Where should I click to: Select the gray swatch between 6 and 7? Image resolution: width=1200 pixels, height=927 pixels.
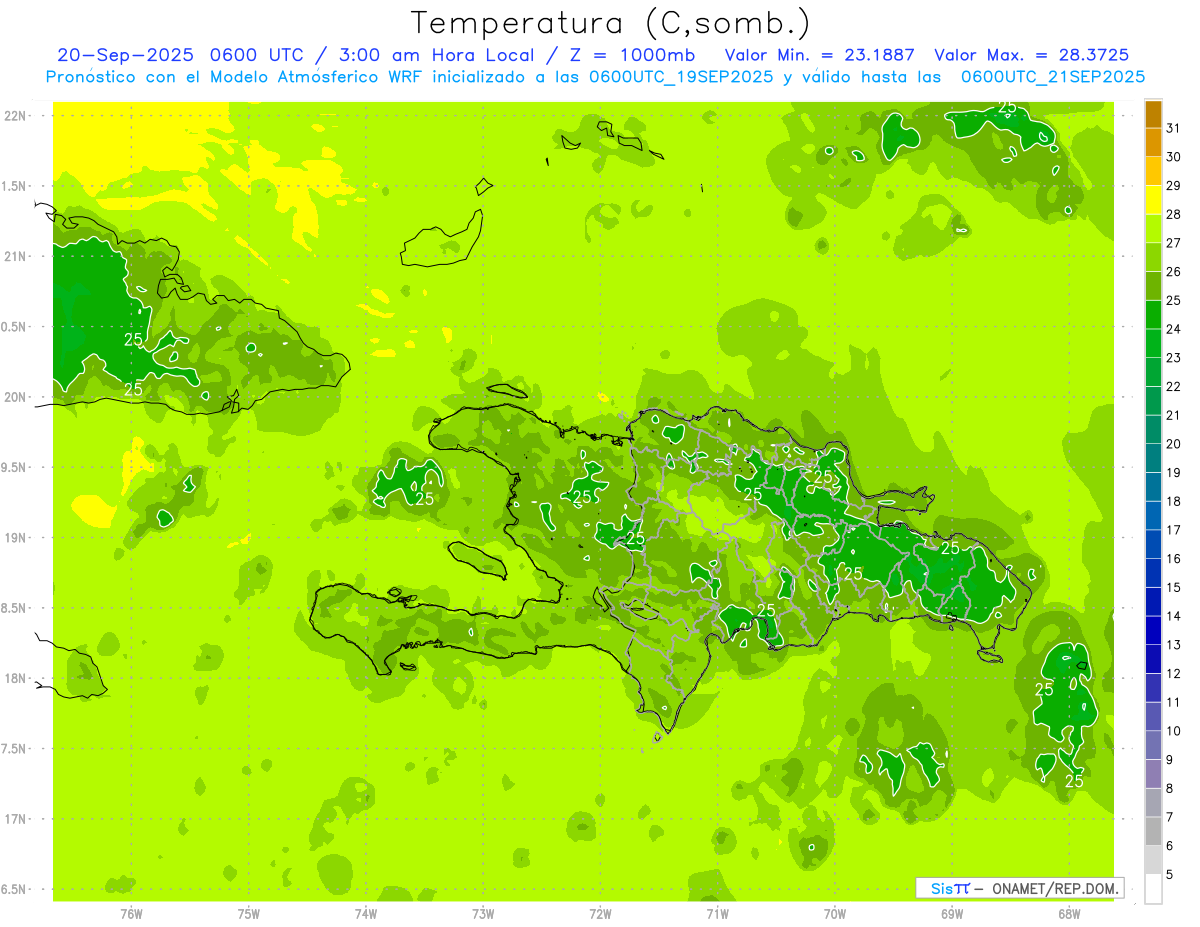click(x=1153, y=832)
